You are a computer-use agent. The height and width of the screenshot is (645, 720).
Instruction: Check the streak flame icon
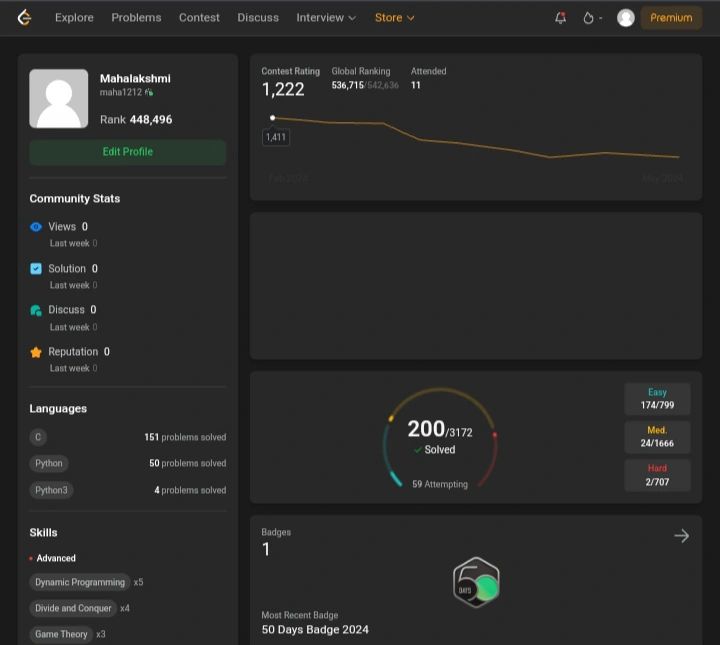point(588,18)
